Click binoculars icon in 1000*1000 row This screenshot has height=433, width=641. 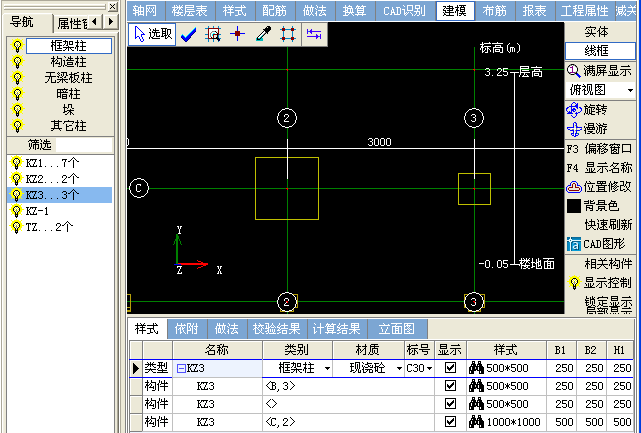pyautogui.click(x=476, y=422)
